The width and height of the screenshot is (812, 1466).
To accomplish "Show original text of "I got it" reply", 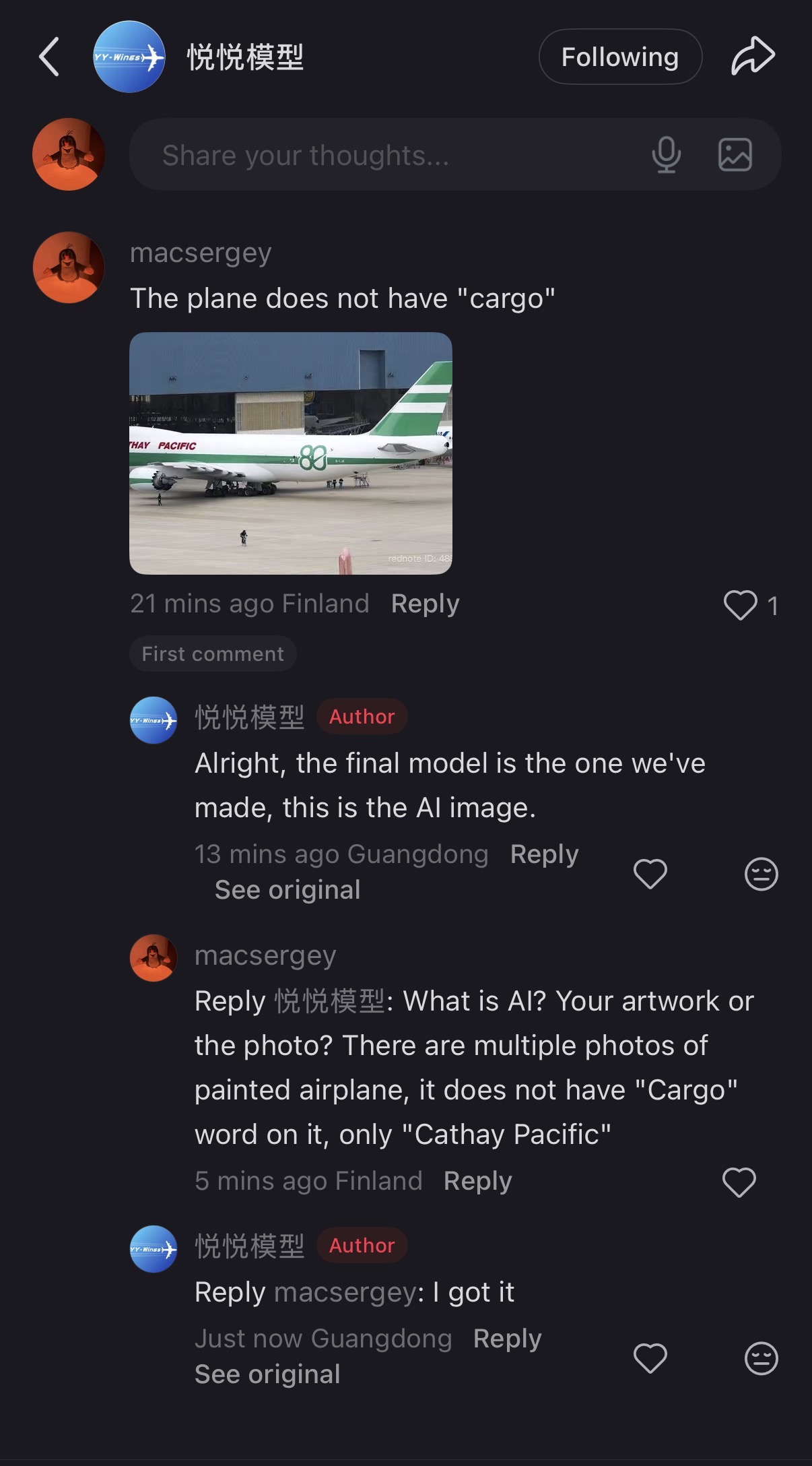I will point(267,1374).
